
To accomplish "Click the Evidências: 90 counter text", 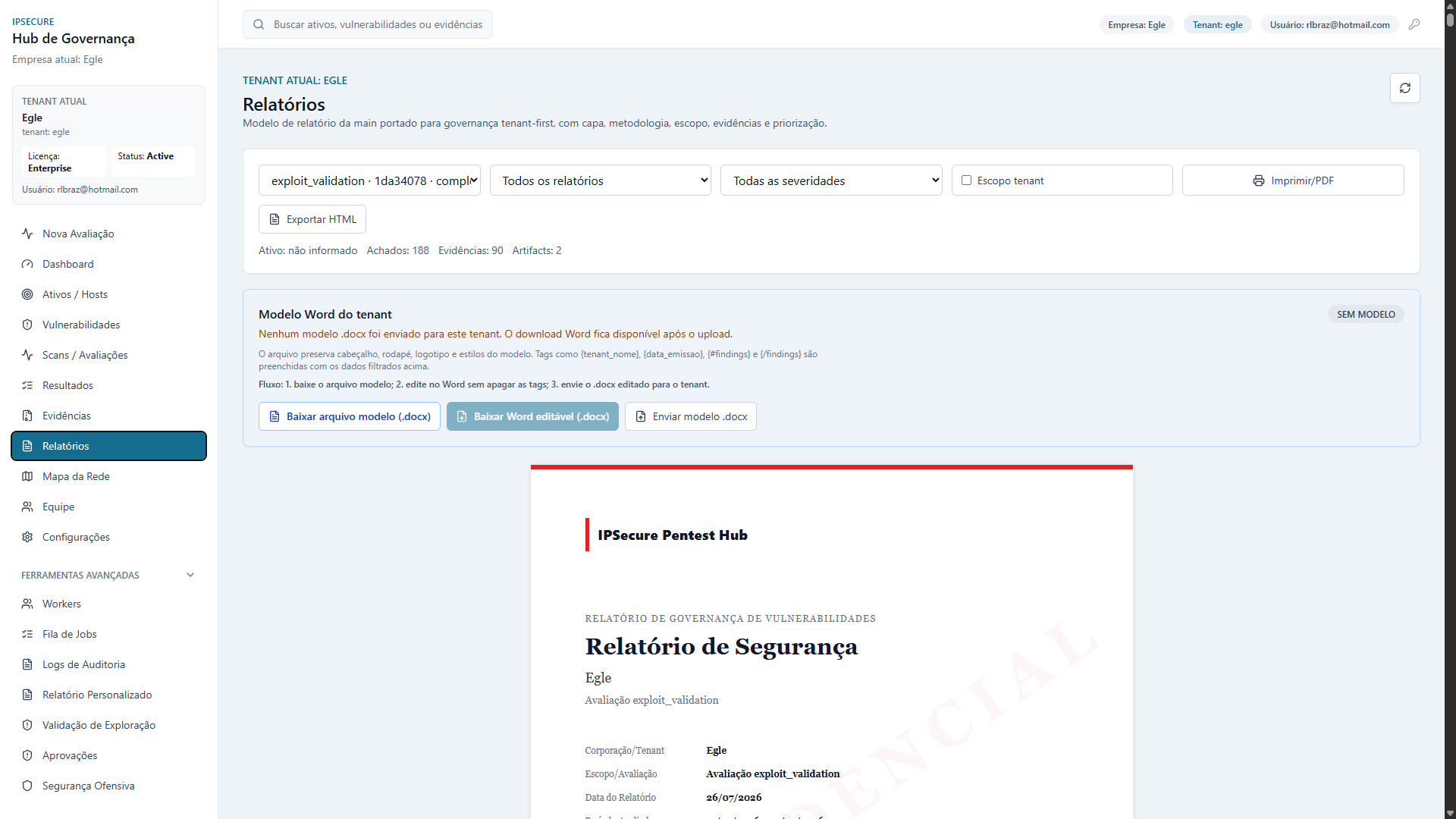I will click(470, 250).
